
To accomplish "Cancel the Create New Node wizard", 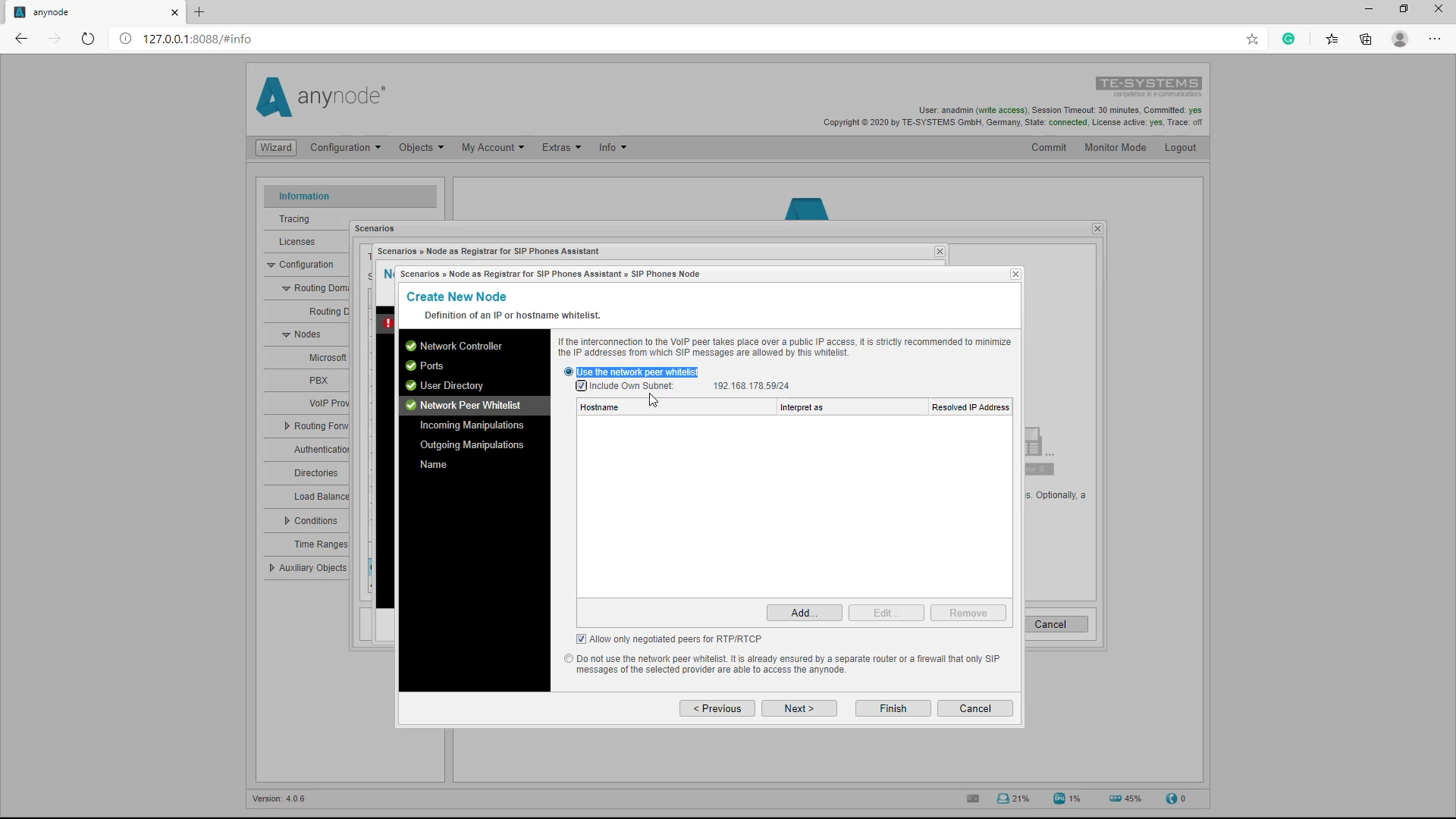I will pyautogui.click(x=974, y=708).
